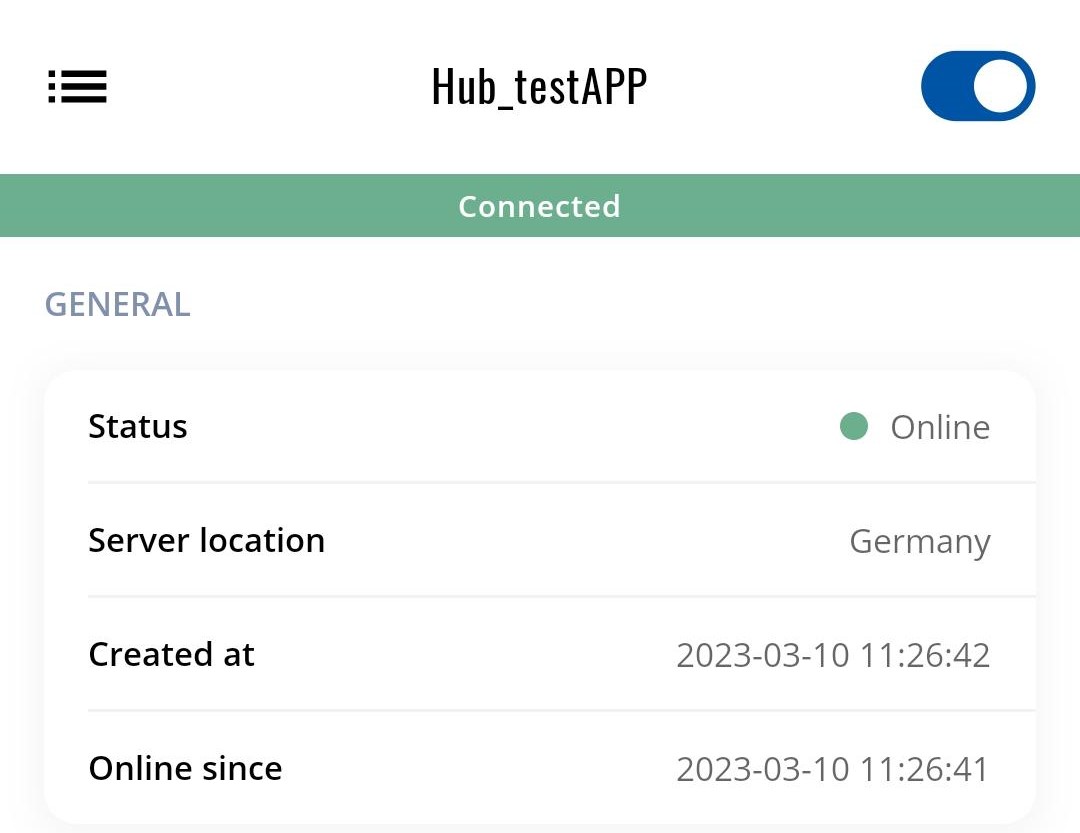Select the GENERAL section header
The width and height of the screenshot is (1080, 833).
[118, 304]
